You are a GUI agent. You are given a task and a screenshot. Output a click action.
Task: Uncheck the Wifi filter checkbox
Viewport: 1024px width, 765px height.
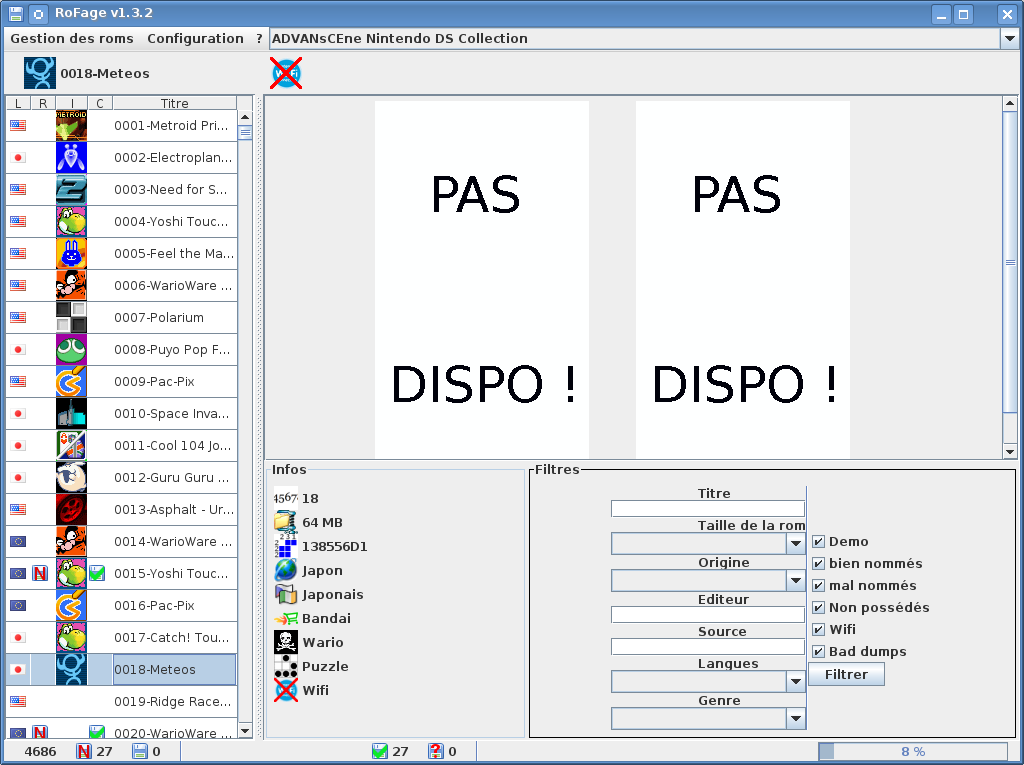(818, 630)
